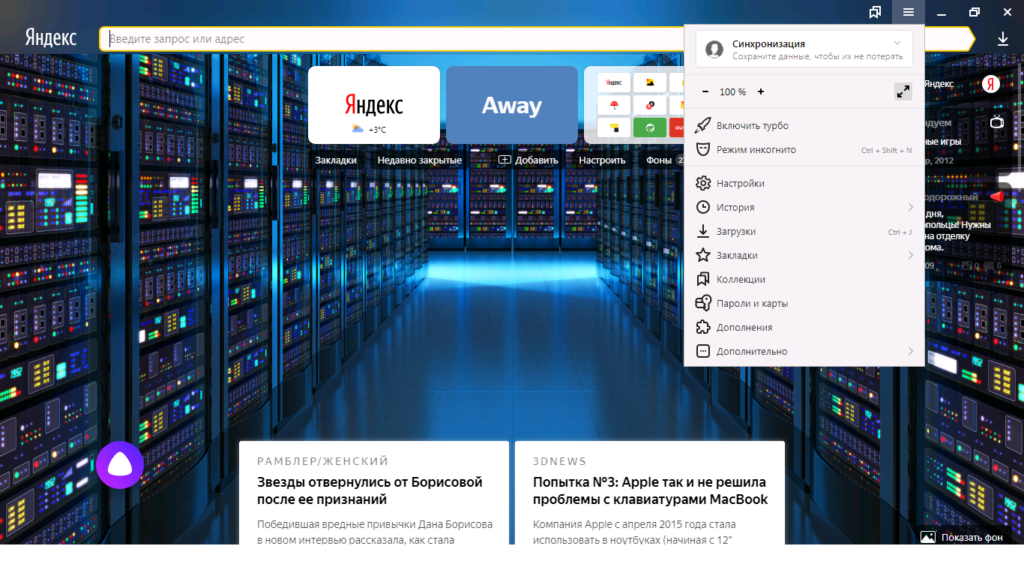Click the star bookmarks icon in menu
Screen dimensions: 1024x576
(703, 255)
